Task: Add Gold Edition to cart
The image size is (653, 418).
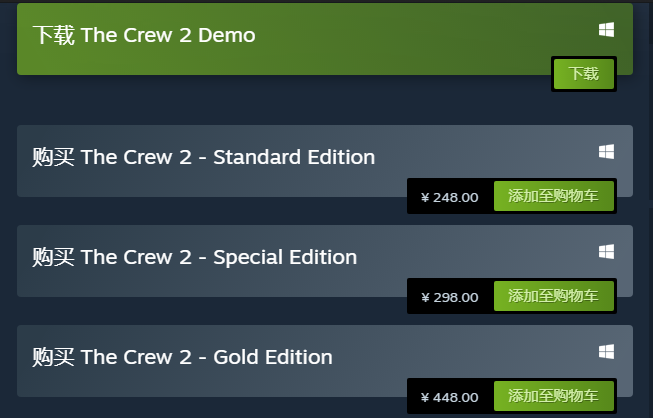Action: coord(554,396)
